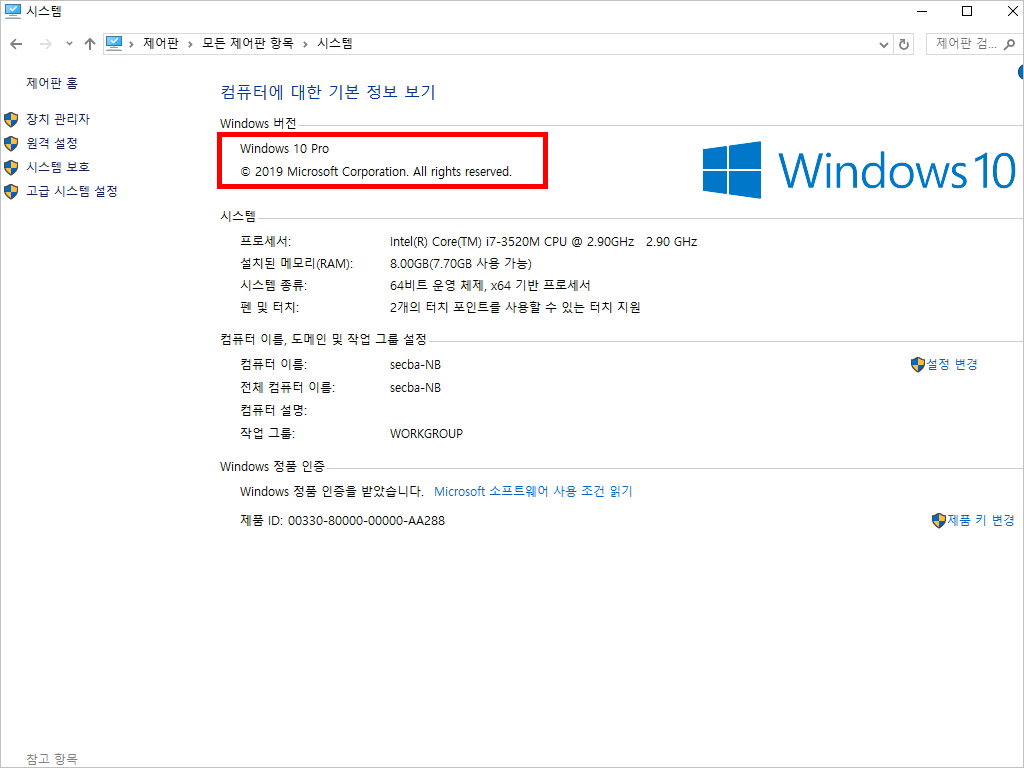Click Windows 정품 인증을 받았습니다 text
The width and height of the screenshot is (1024, 768).
click(332, 491)
